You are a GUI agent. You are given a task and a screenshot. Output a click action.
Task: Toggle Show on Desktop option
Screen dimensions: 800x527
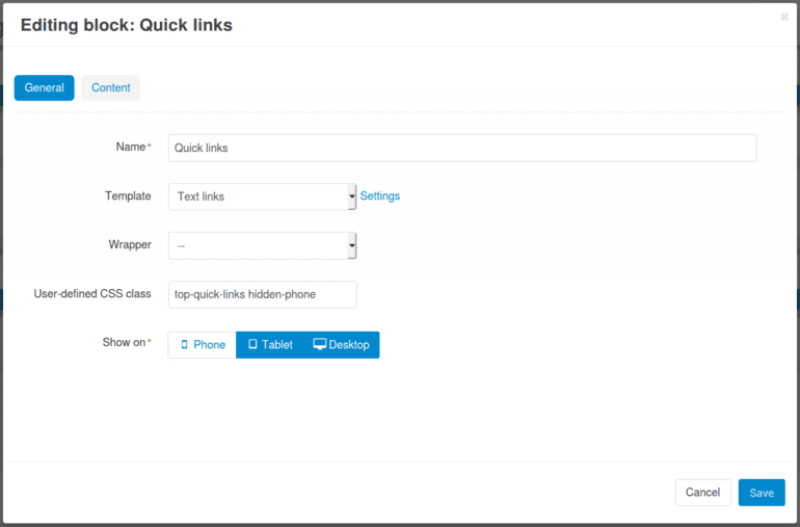click(x=341, y=345)
